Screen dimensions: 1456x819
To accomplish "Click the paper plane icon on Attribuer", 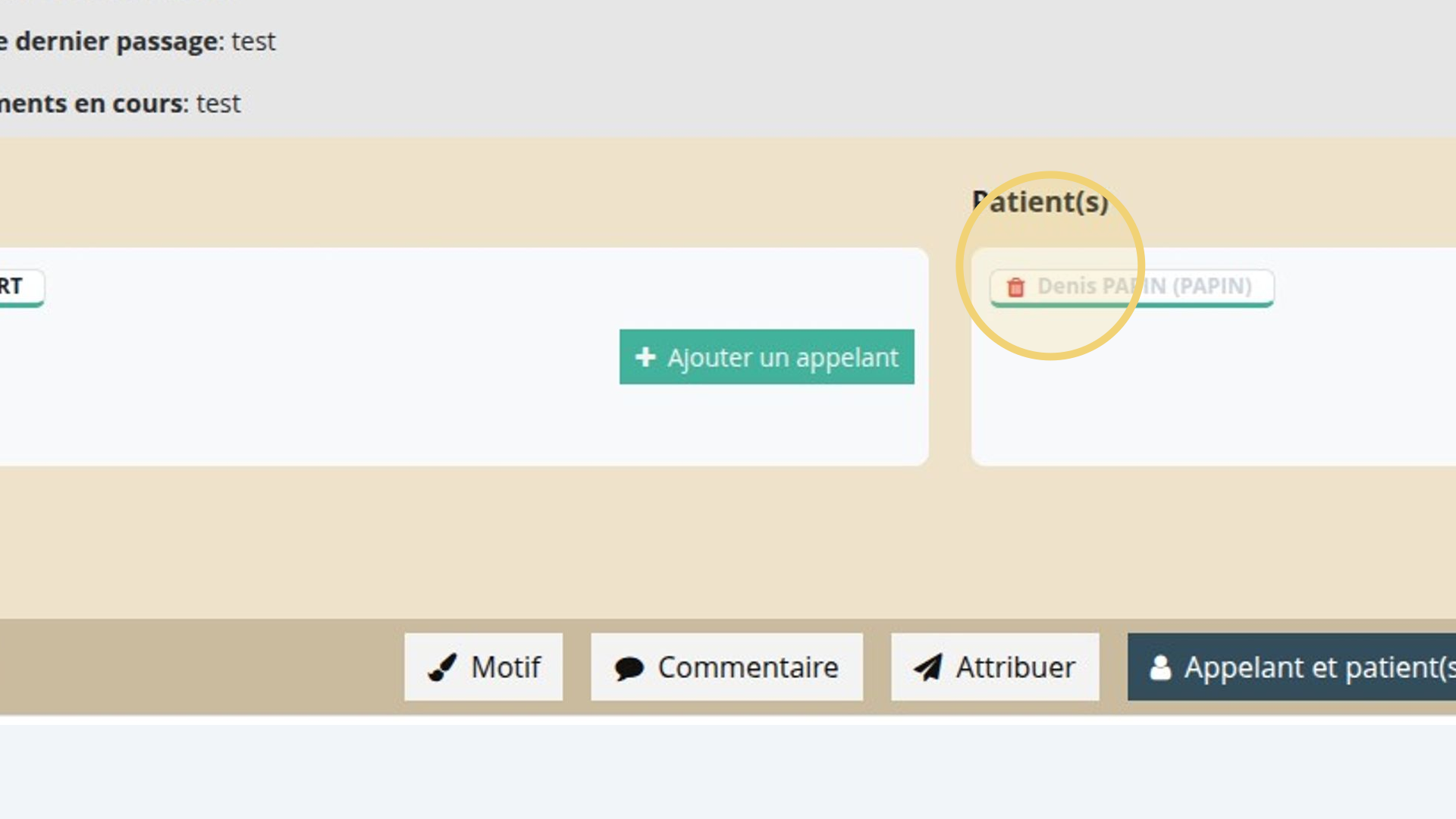I will (928, 667).
